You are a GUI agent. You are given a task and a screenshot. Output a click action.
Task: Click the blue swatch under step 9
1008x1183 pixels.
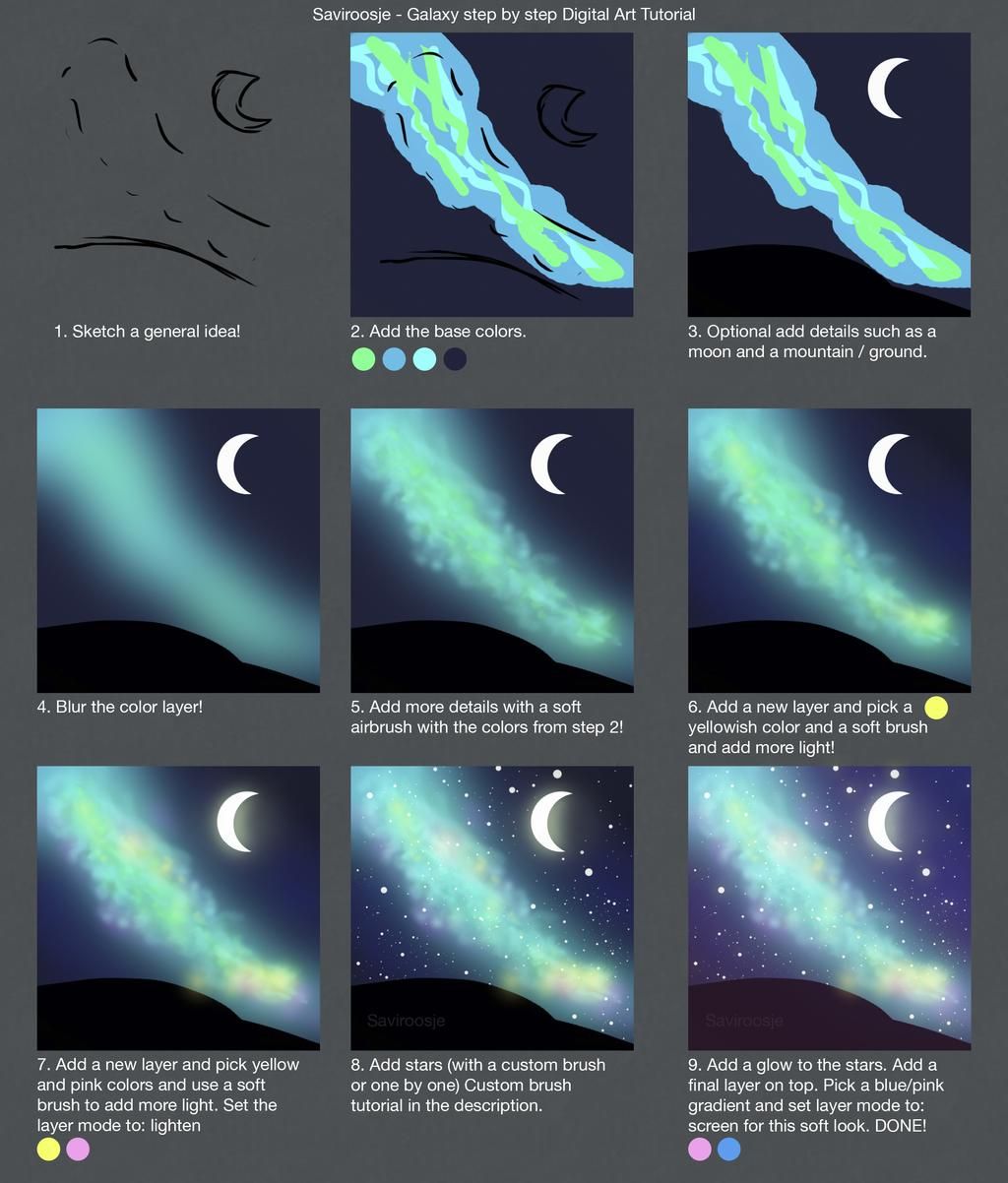pyautogui.click(x=729, y=1149)
